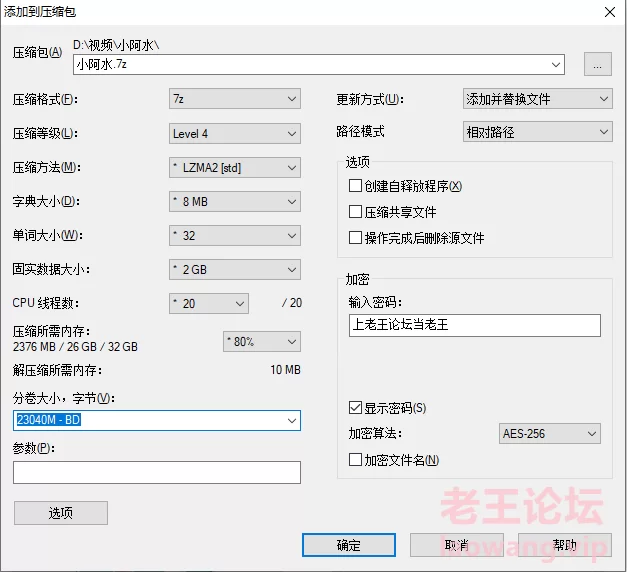Screen dimensions: 627x572
Task: Enable 压缩共享文件 checkbox
Action: pyautogui.click(x=355, y=212)
